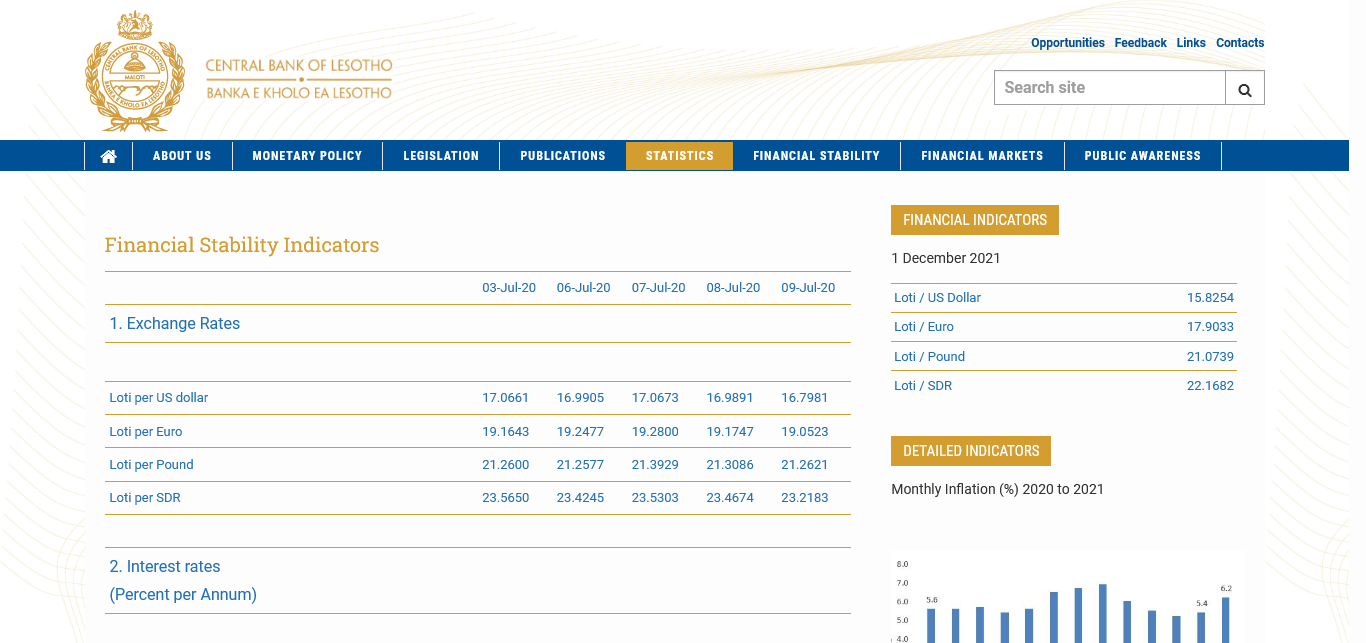This screenshot has height=643, width=1366.
Task: Open the Feedback link
Action: pos(1140,43)
